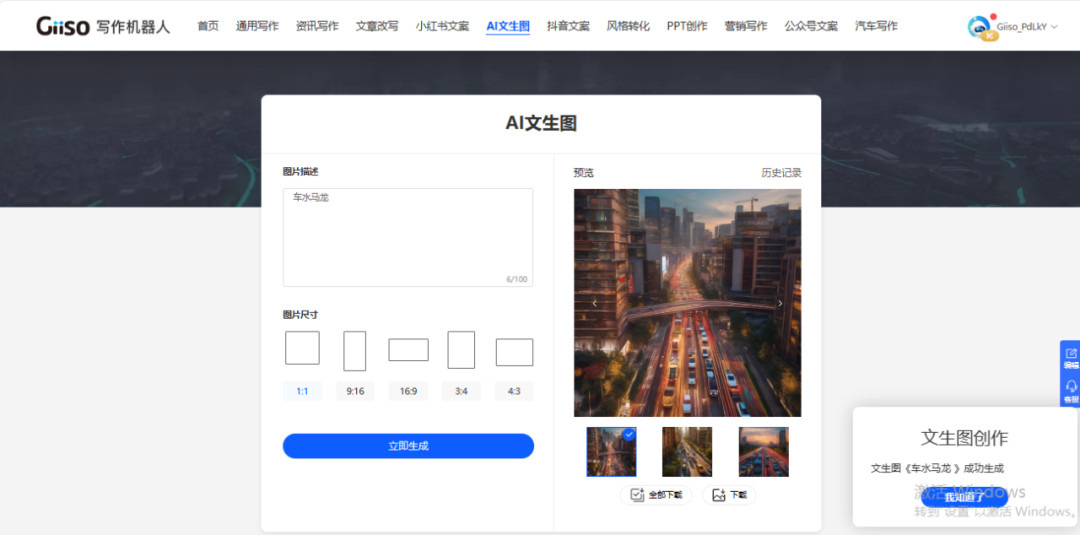Dismiss the popup with 我知道了
The image size is (1080, 535).
coord(964,497)
